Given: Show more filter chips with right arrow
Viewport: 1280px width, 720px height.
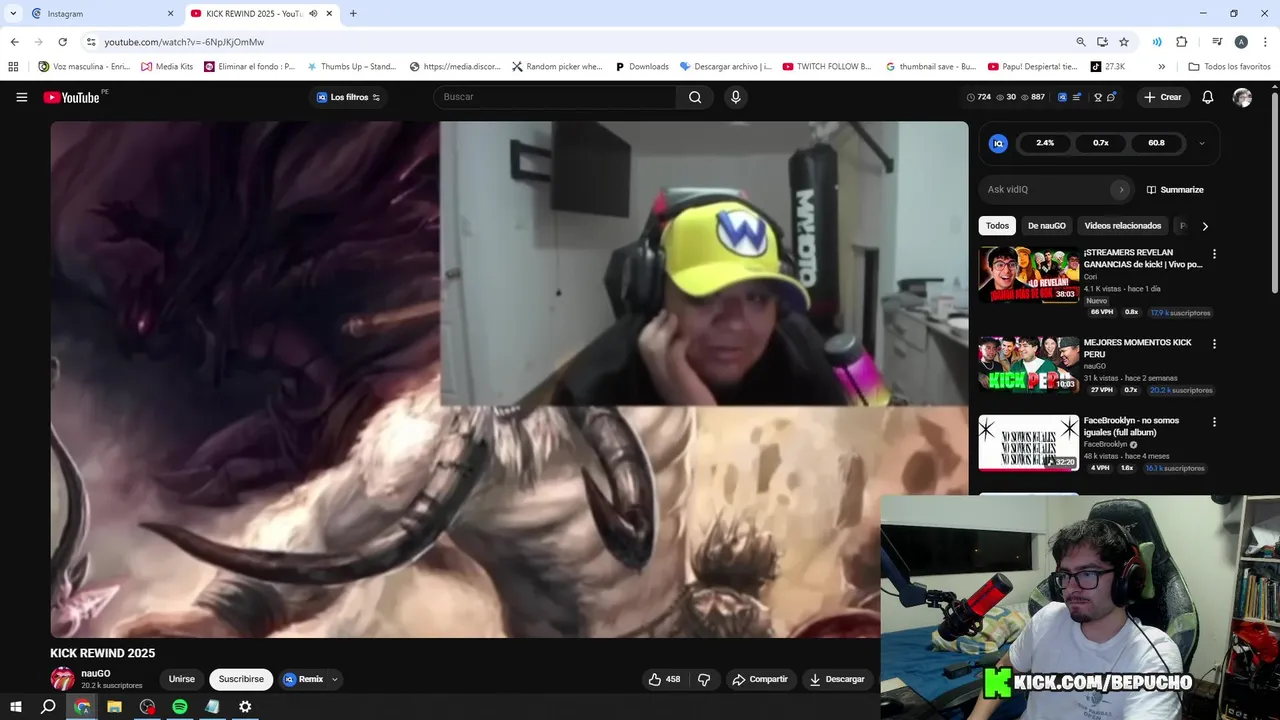Looking at the screenshot, I should pyautogui.click(x=1205, y=226).
